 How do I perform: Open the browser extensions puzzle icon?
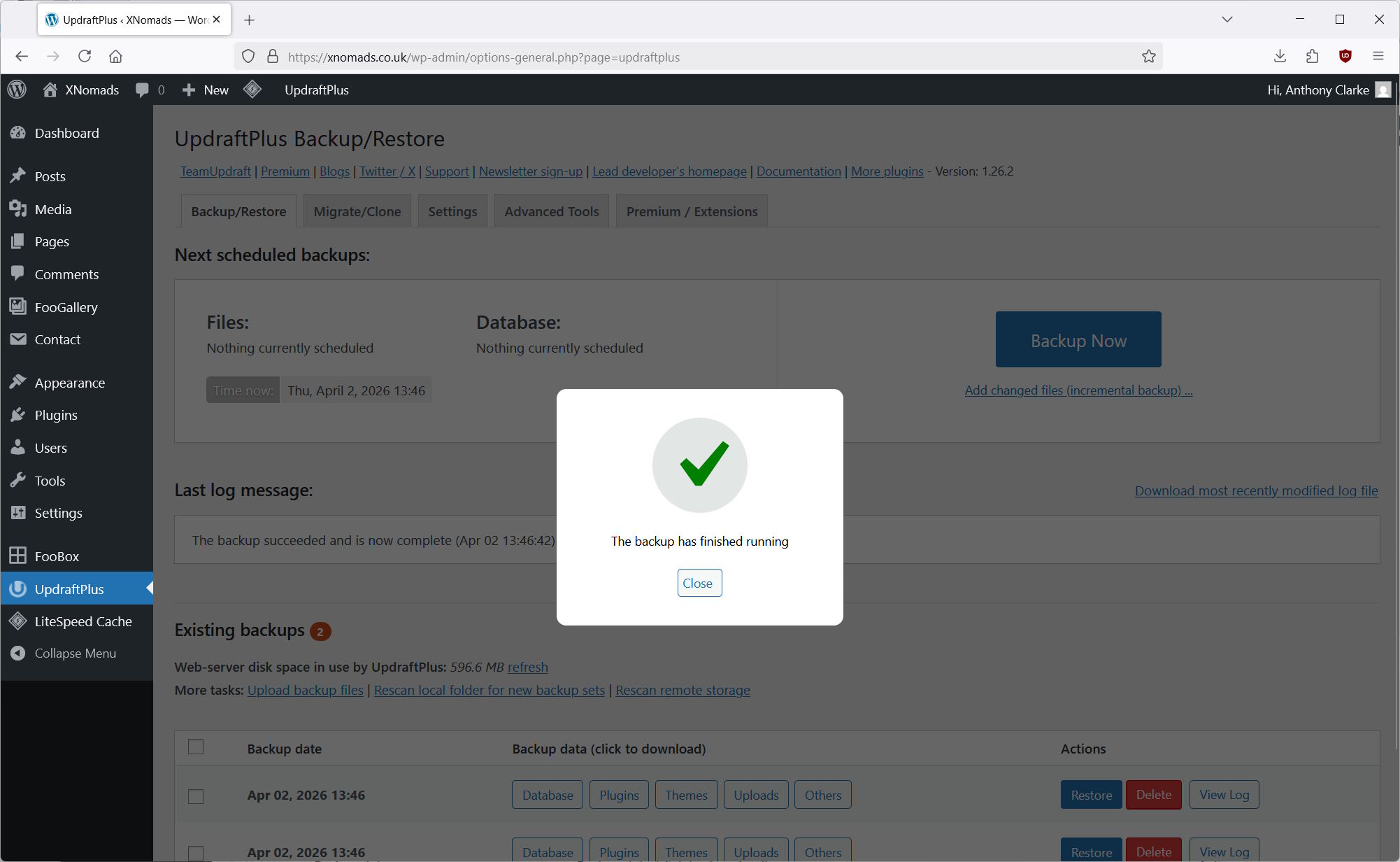coord(1312,57)
